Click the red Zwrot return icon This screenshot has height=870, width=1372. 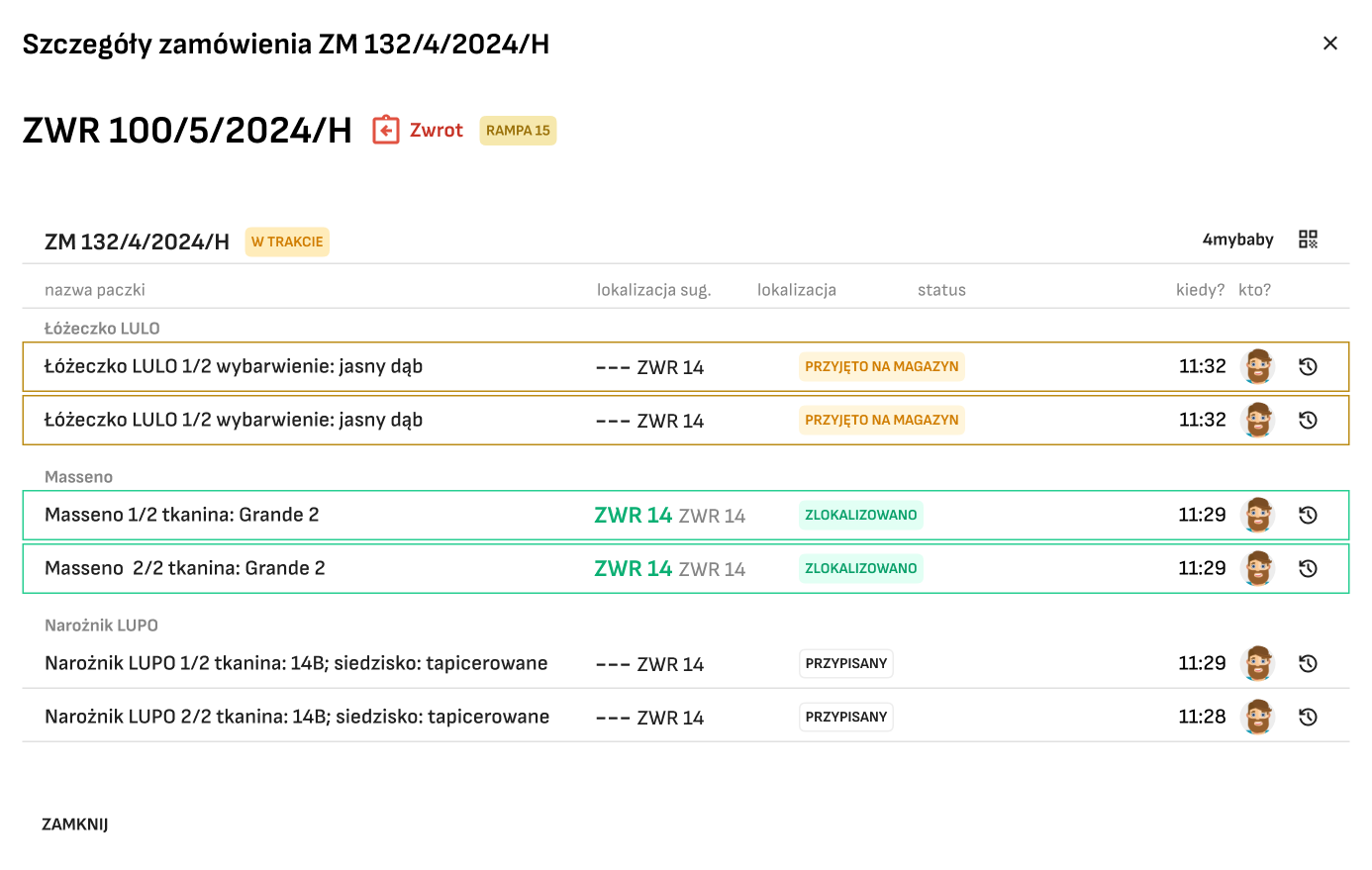click(386, 130)
